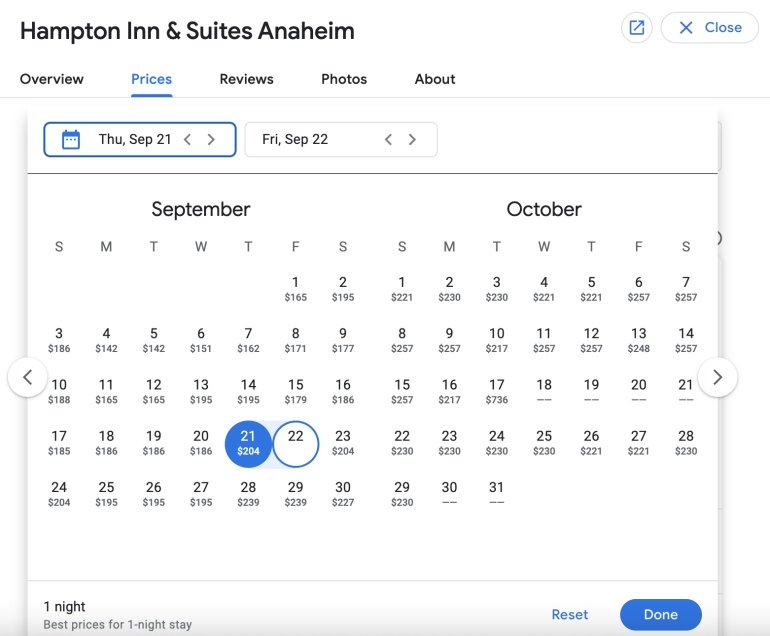Viewport: 770px width, 636px height.
Task: View the Photos tab
Action: coord(344,79)
